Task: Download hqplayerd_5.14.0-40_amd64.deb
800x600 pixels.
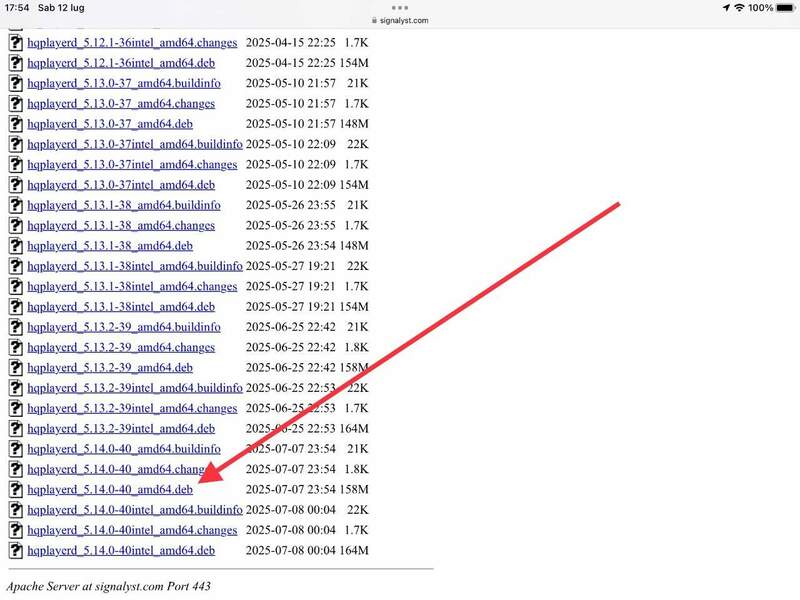Action: 110,490
